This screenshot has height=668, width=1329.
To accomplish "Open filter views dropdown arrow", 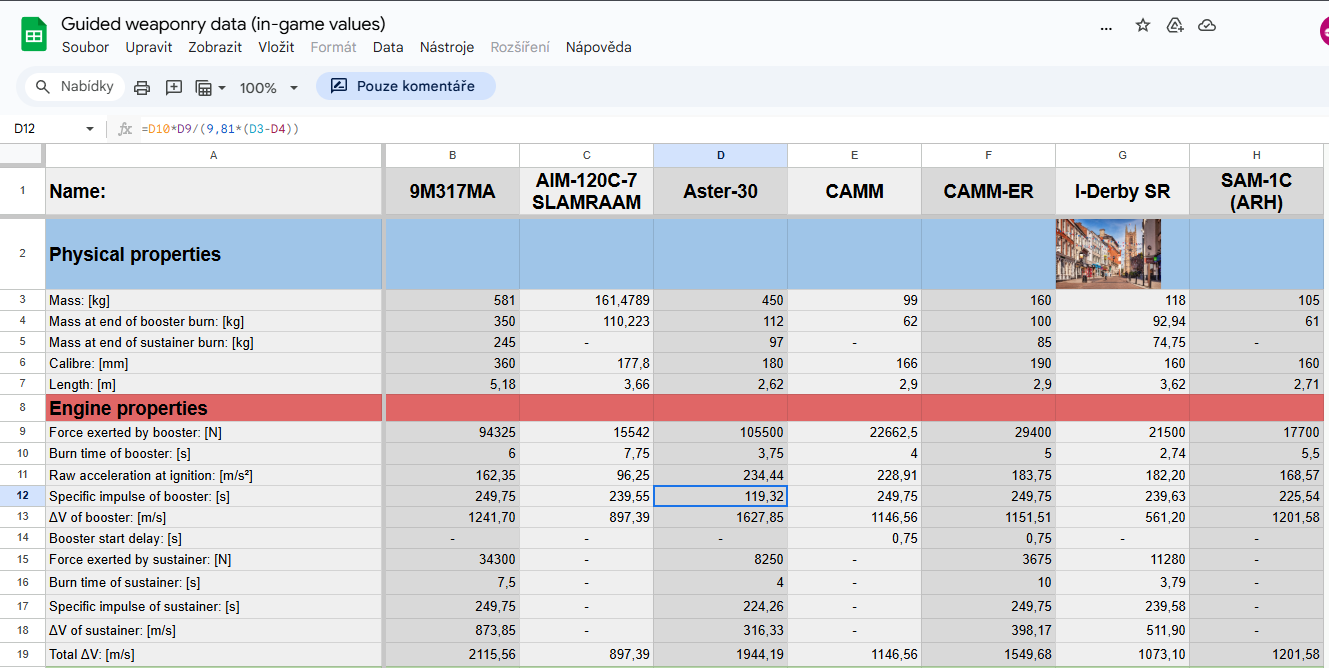I will click(222, 88).
